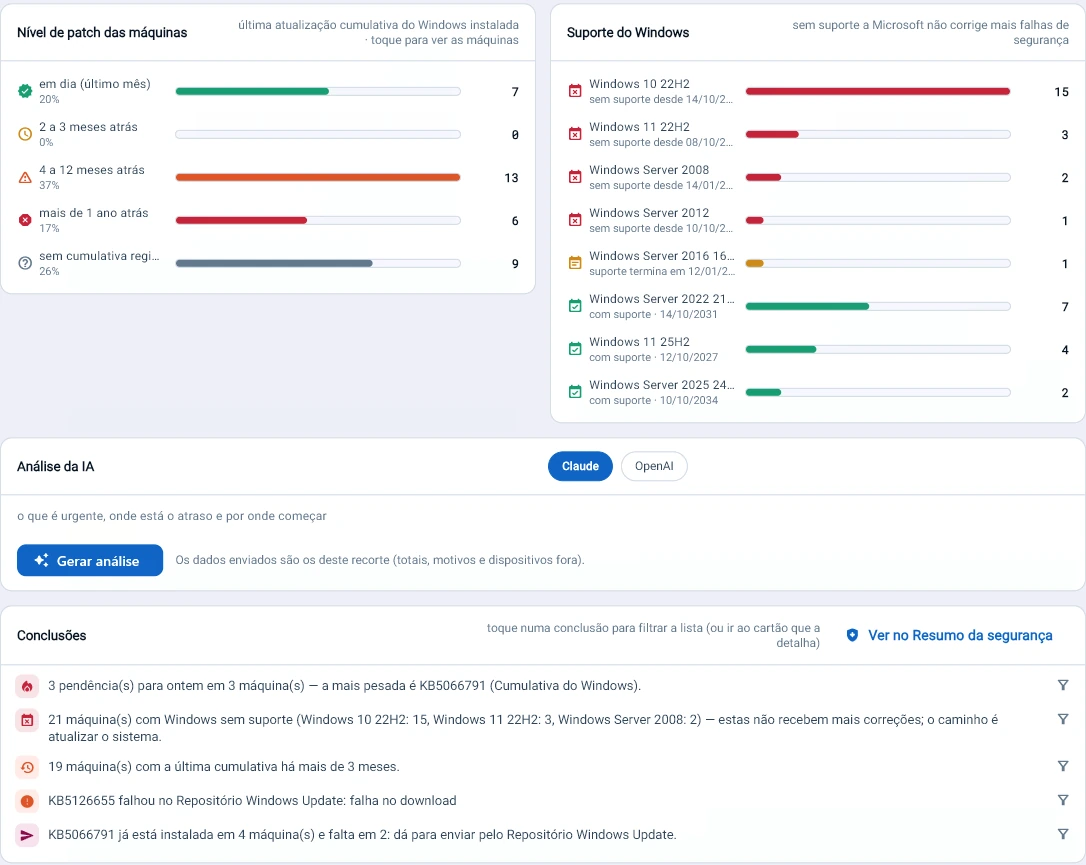1086x865 pixels.
Task: Click the send arrow icon on the KB5066791 conclusion
Action: pyautogui.click(x=27, y=835)
